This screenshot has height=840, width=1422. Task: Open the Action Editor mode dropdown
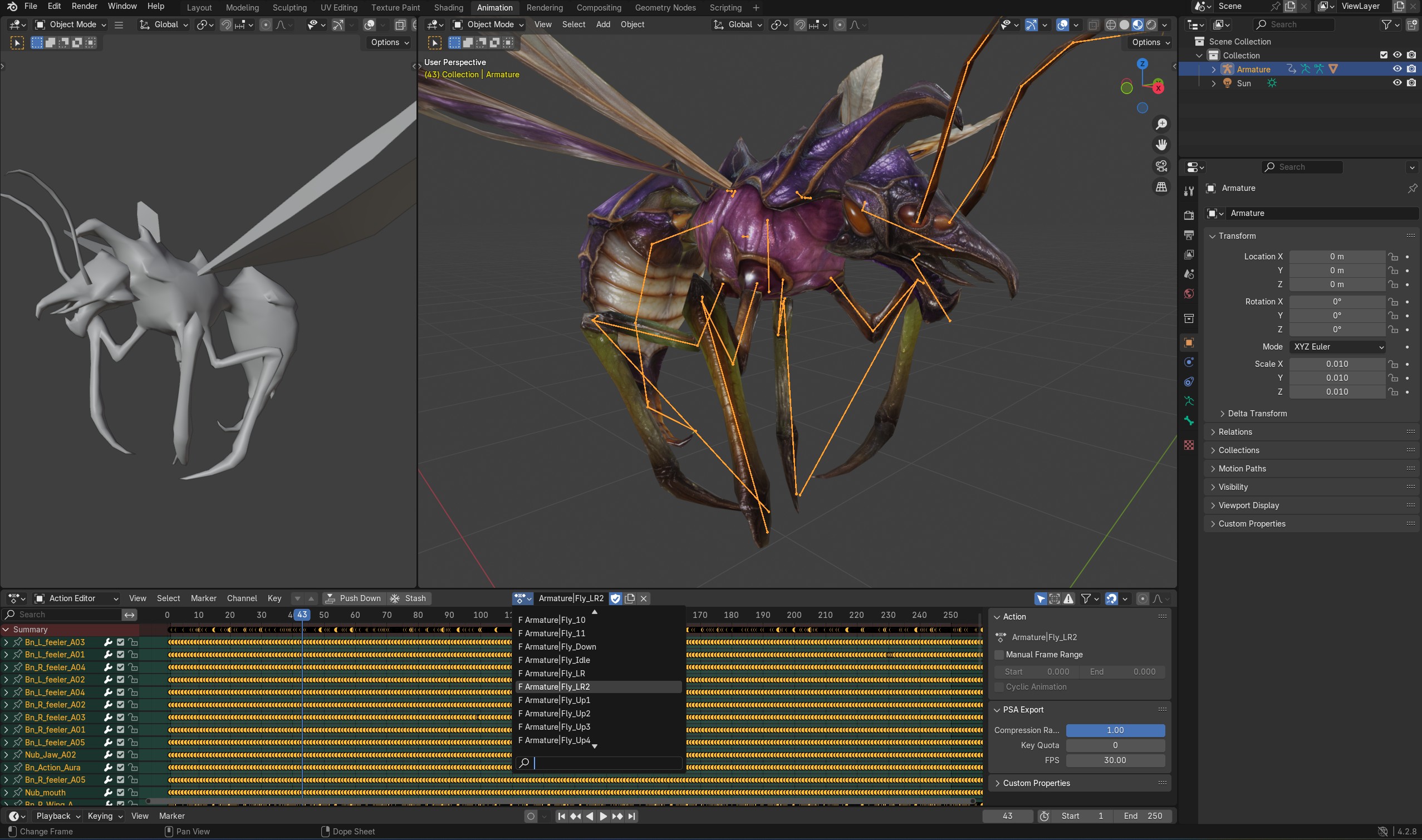click(x=76, y=598)
